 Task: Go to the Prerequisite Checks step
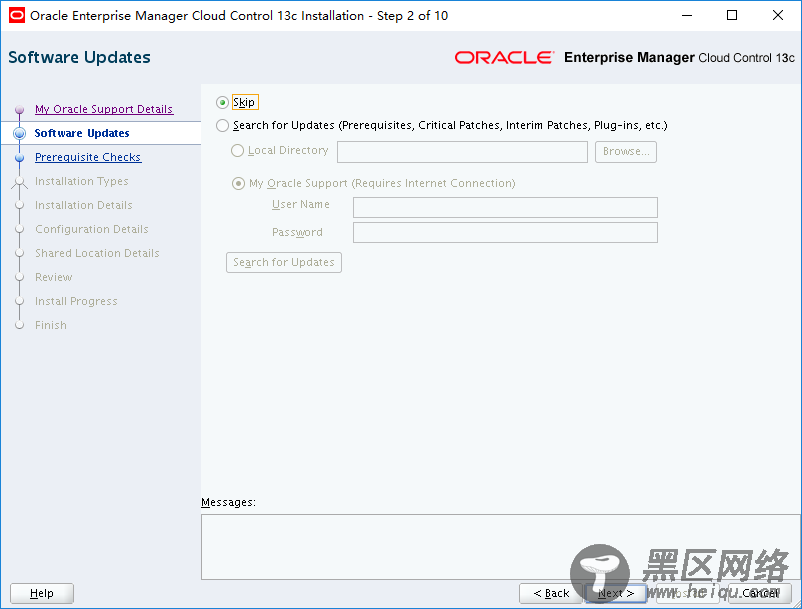pos(88,157)
